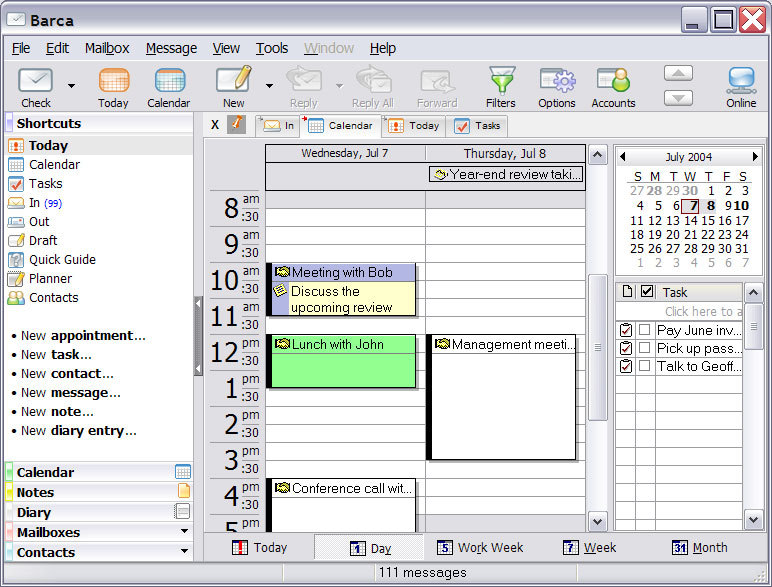
Task: Click the calendar scrollbar down arrow
Action: pyautogui.click(x=597, y=522)
